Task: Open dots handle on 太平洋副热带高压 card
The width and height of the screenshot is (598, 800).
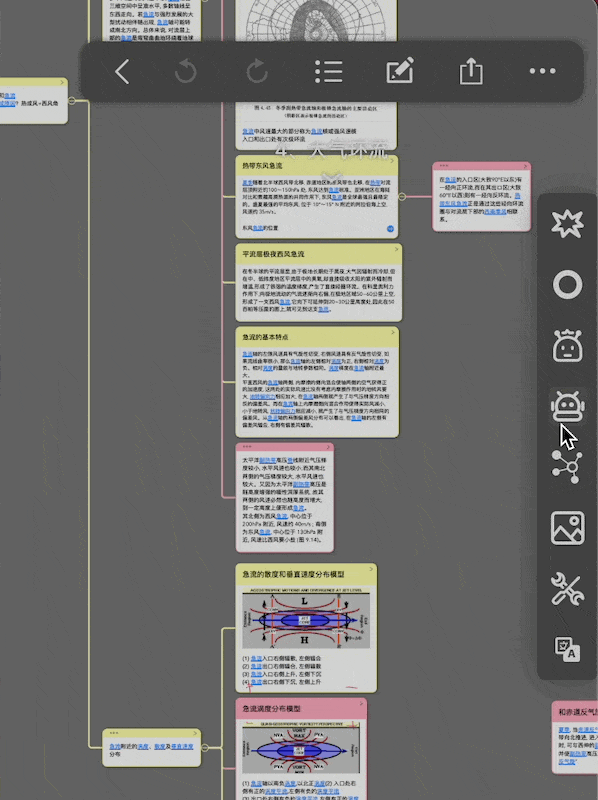Action: [x=247, y=447]
